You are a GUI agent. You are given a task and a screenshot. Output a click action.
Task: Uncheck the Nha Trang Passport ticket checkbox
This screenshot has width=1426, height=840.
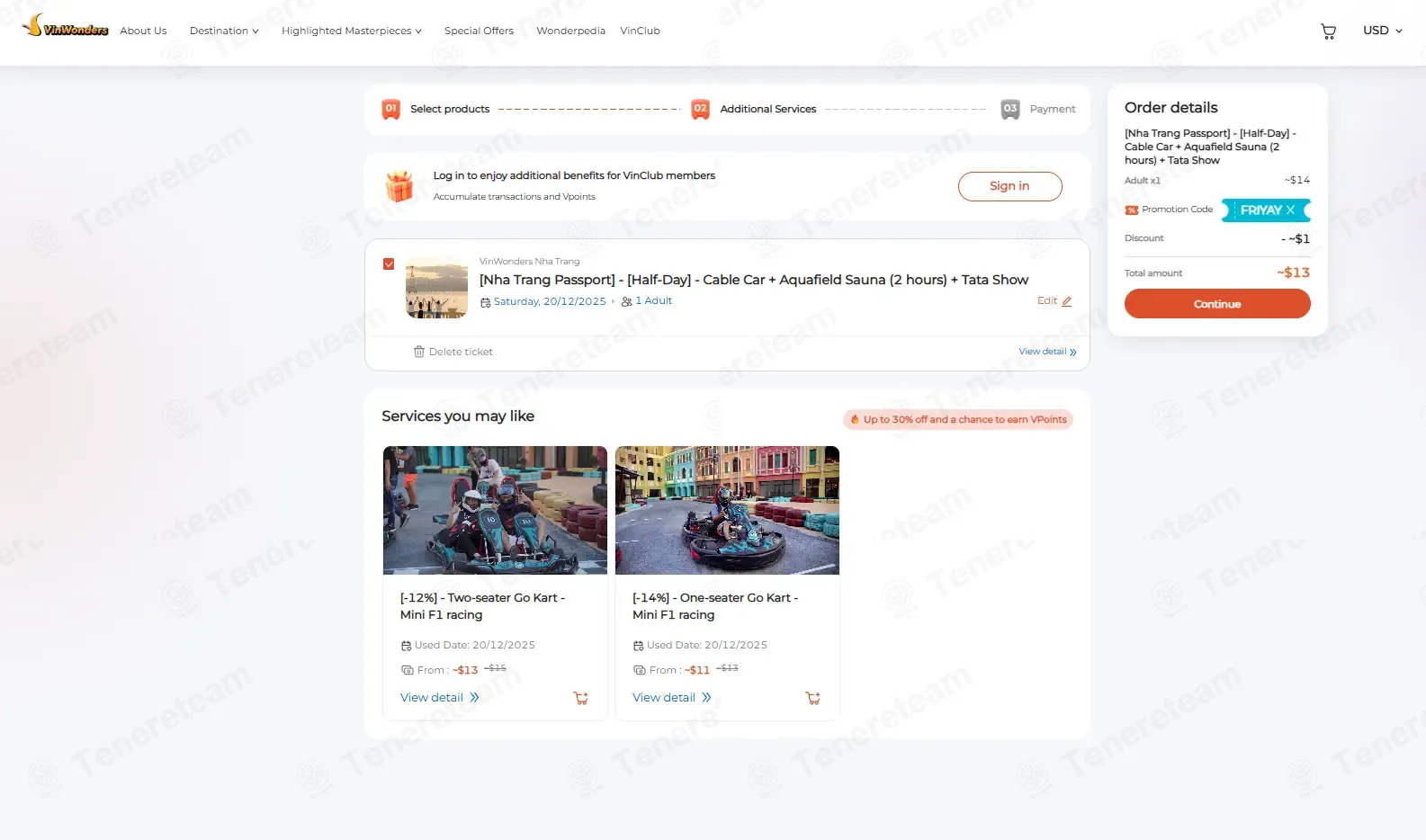pos(389,264)
